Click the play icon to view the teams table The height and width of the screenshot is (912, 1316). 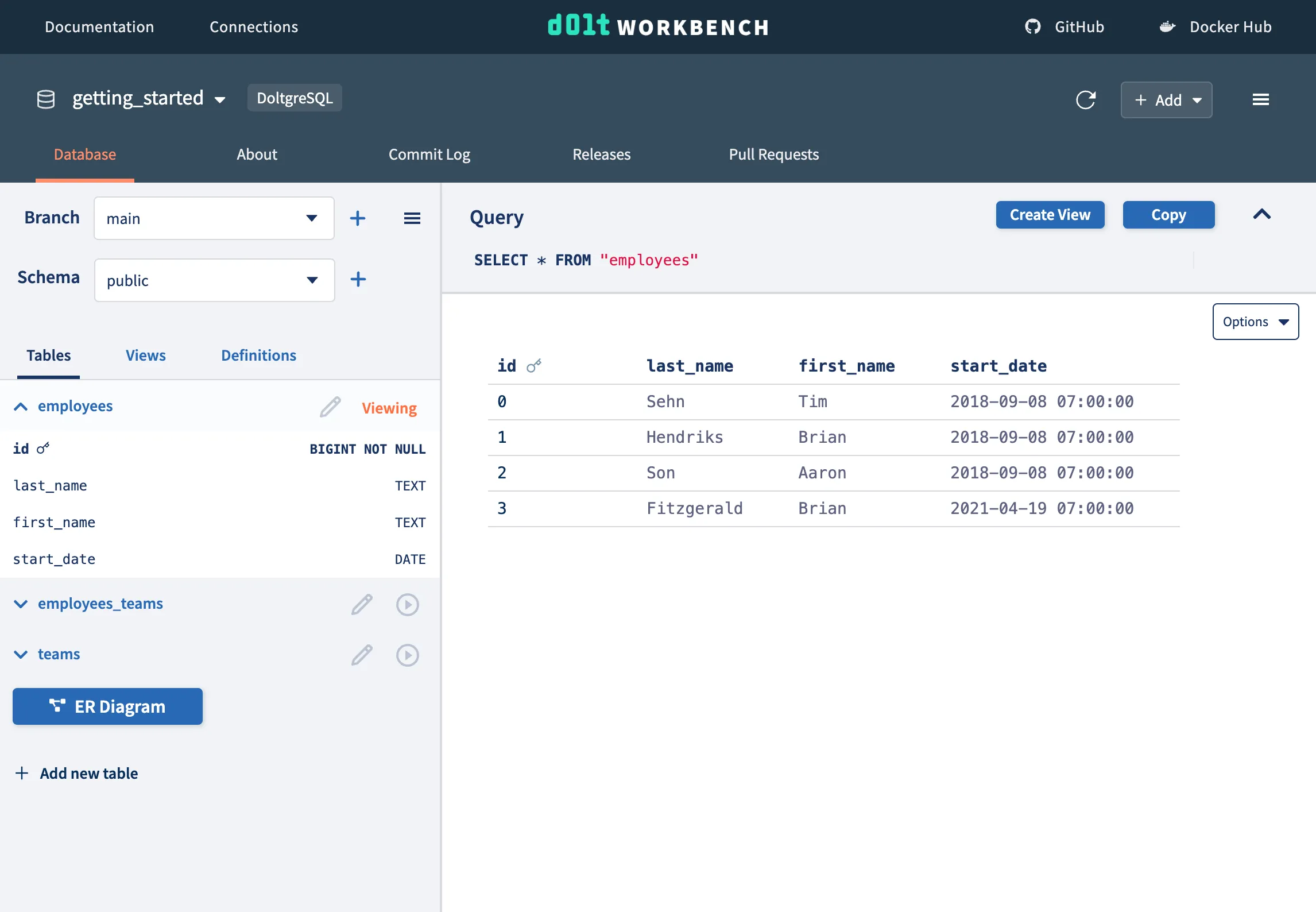tap(407, 655)
